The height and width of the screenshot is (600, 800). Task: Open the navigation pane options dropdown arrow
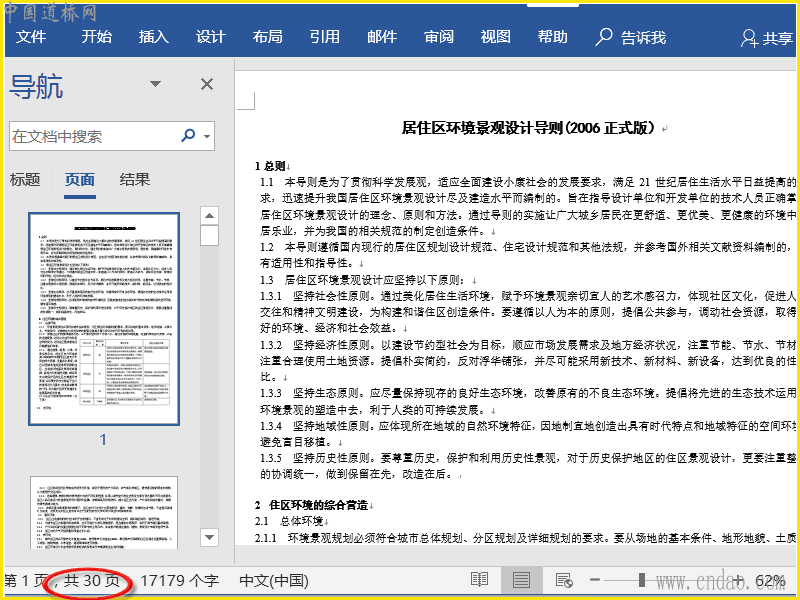[156, 84]
